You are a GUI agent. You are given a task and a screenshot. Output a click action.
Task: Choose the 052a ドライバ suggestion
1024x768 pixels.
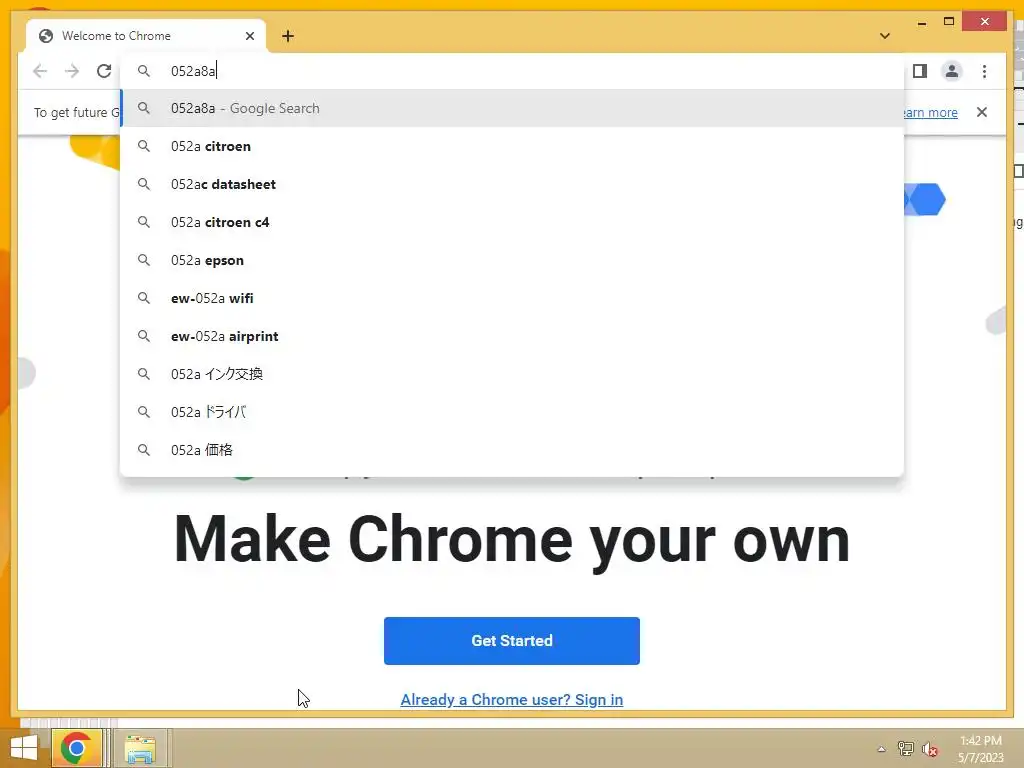512,411
